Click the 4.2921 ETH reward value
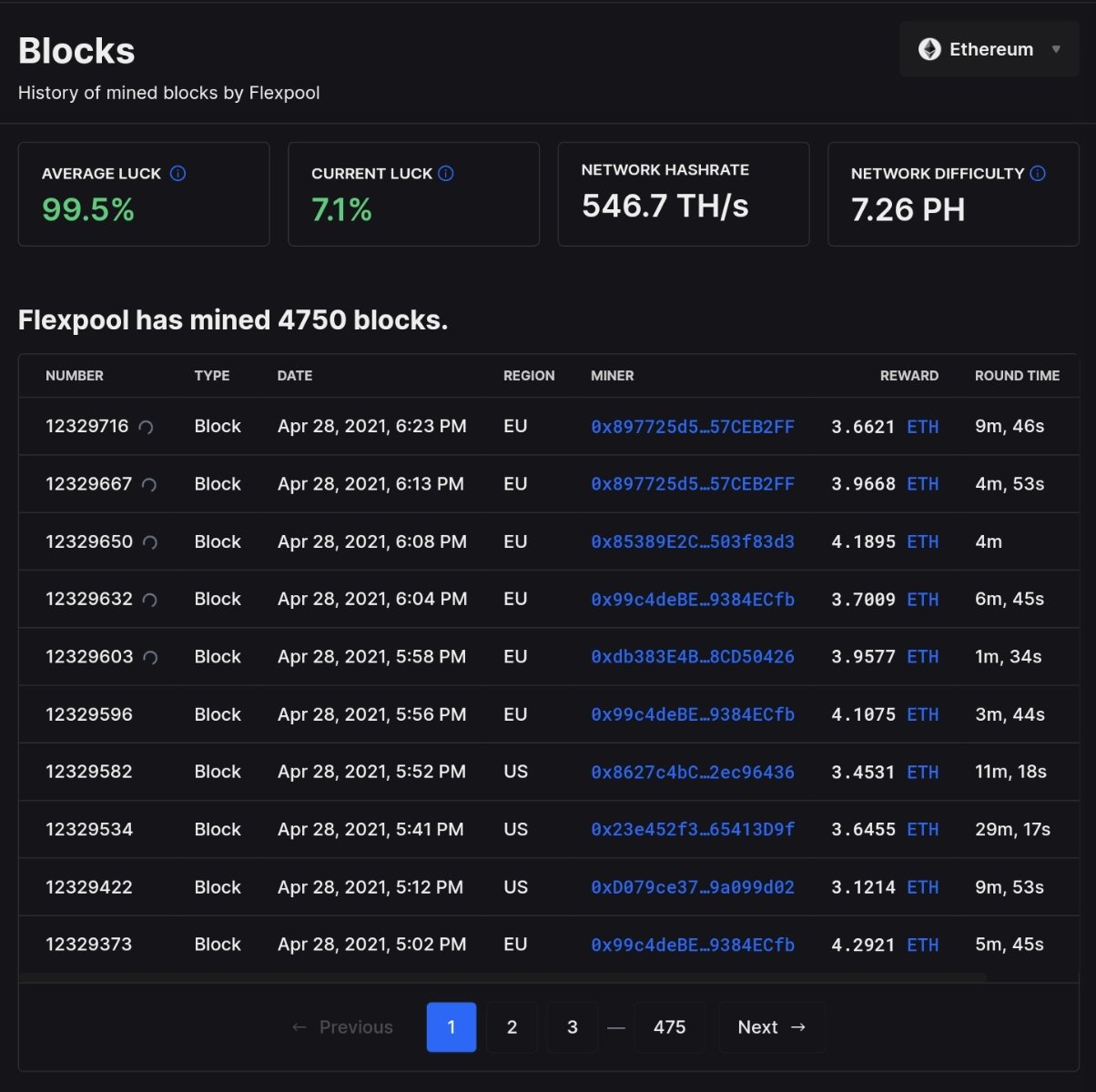This screenshot has width=1096, height=1092. (x=885, y=945)
